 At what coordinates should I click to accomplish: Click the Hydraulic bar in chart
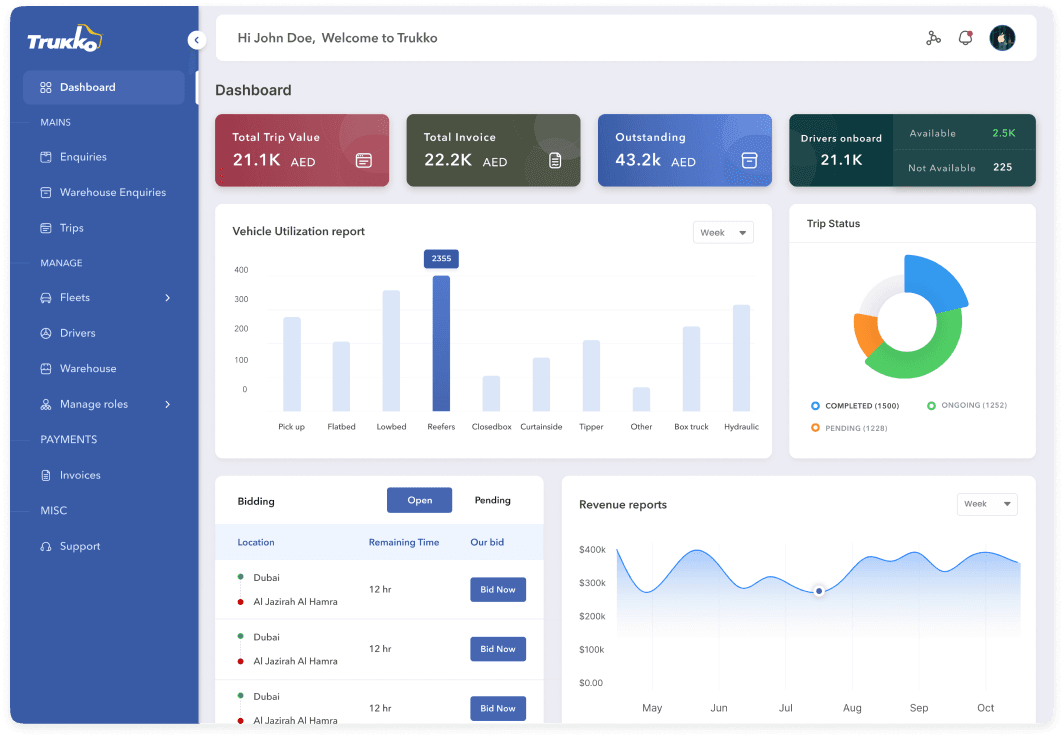point(741,358)
